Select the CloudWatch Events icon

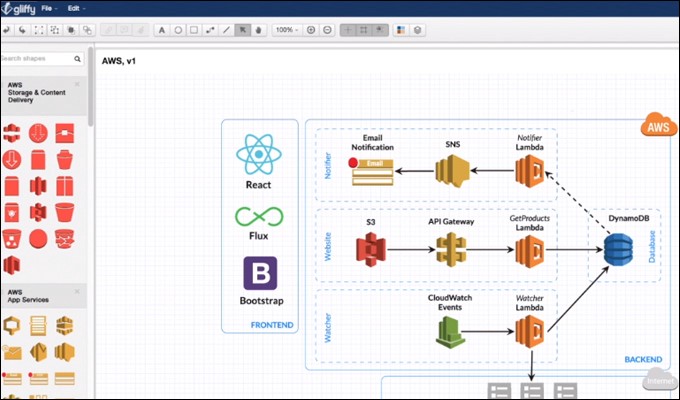coord(450,332)
